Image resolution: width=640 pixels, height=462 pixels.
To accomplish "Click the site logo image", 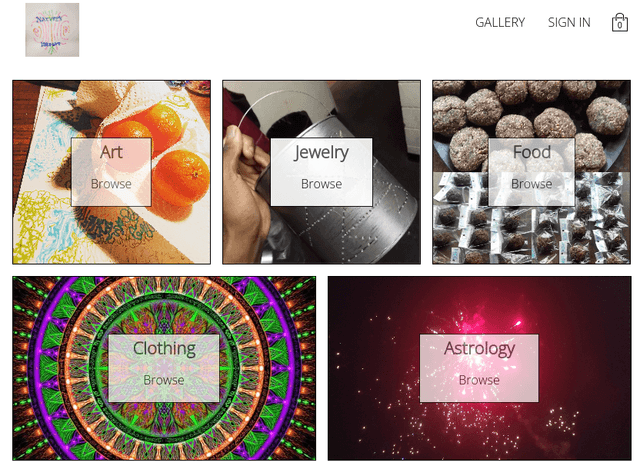I will (x=52, y=30).
